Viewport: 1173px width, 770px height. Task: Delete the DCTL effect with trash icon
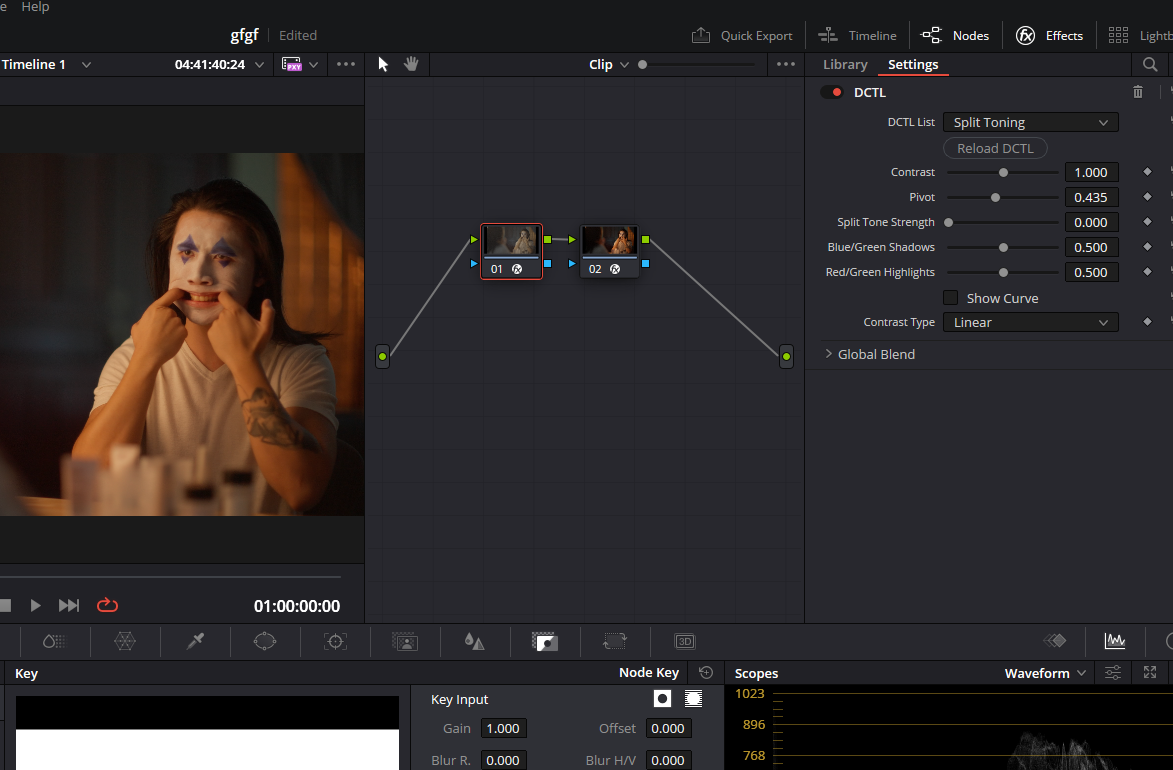pos(1138,91)
